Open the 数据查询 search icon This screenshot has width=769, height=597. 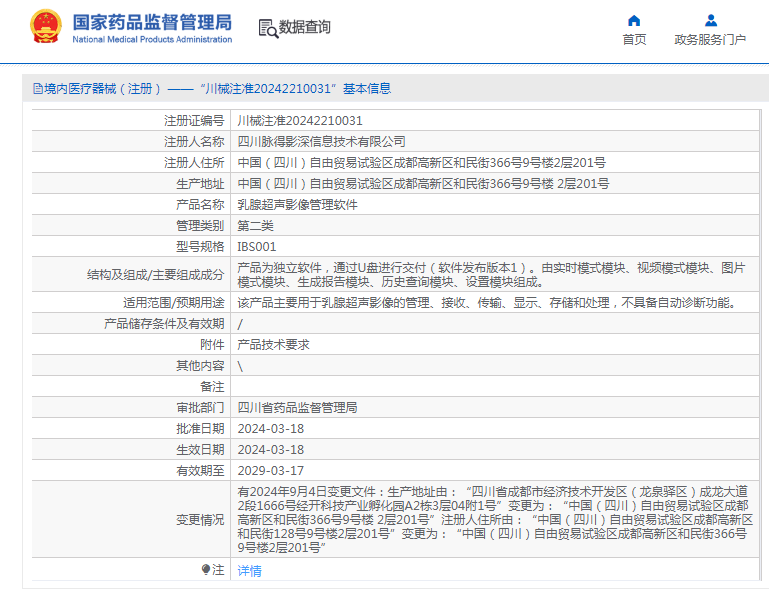(x=268, y=28)
